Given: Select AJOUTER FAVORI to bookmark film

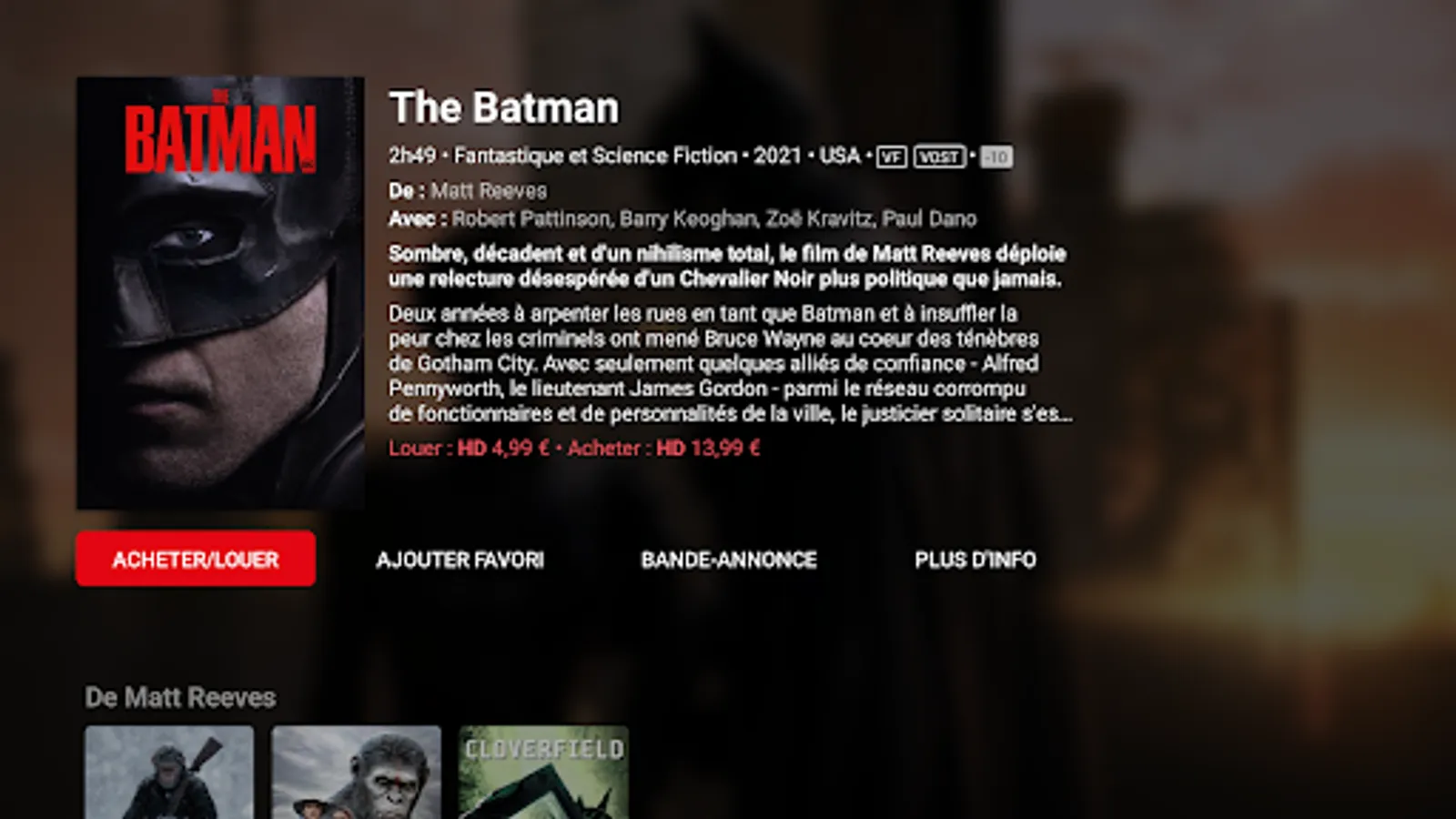Looking at the screenshot, I should point(460,560).
